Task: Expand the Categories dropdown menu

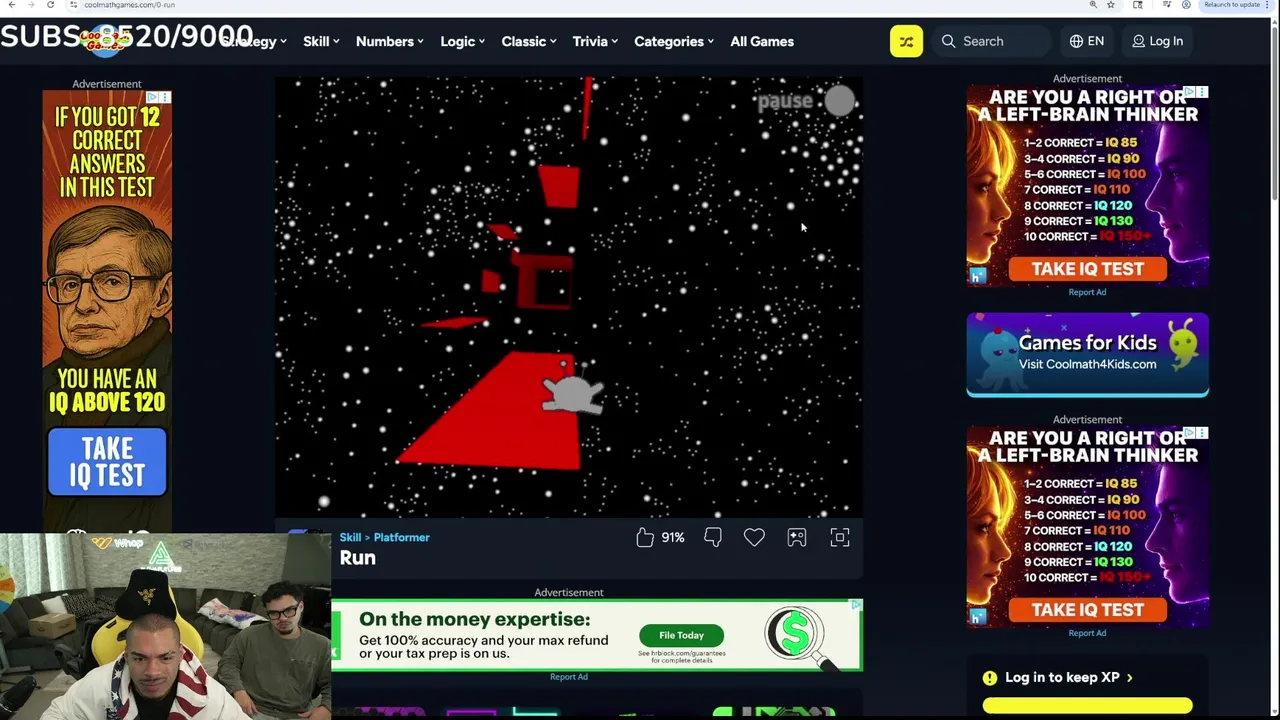Action: (674, 41)
